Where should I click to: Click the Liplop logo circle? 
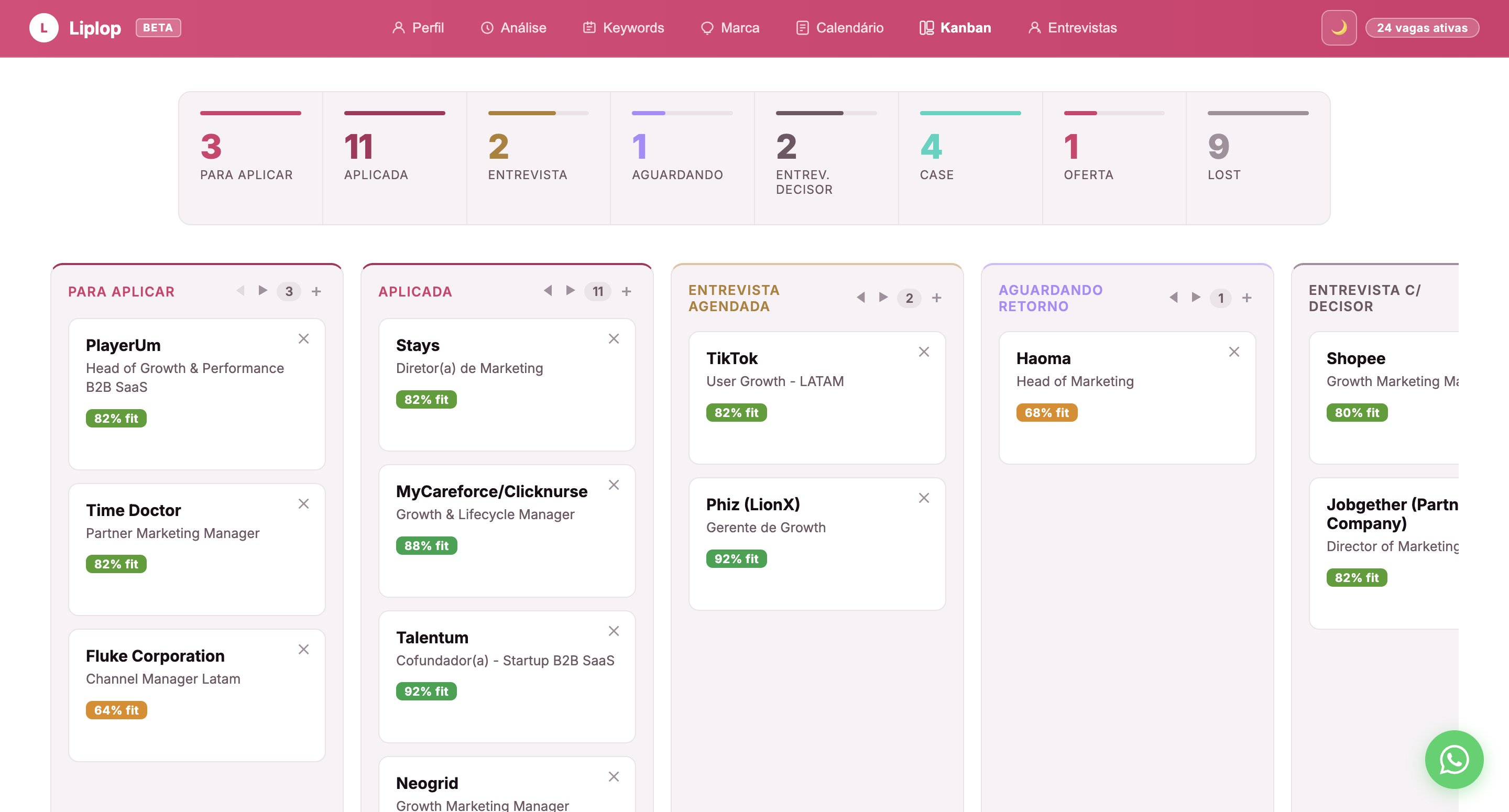[44, 28]
